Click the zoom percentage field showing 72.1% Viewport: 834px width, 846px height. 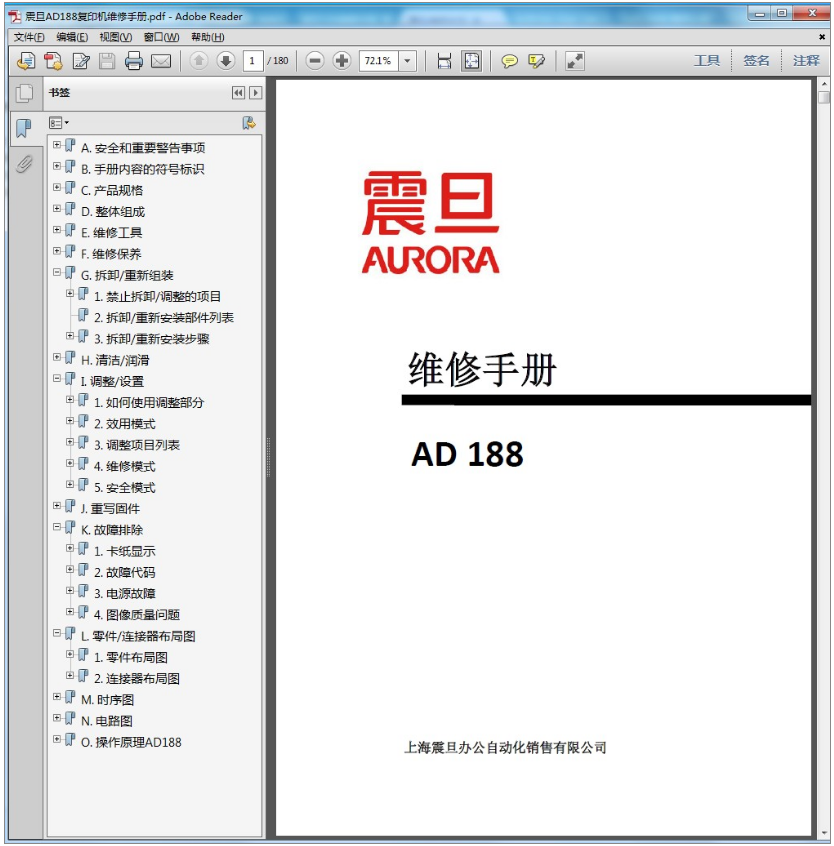[379, 61]
